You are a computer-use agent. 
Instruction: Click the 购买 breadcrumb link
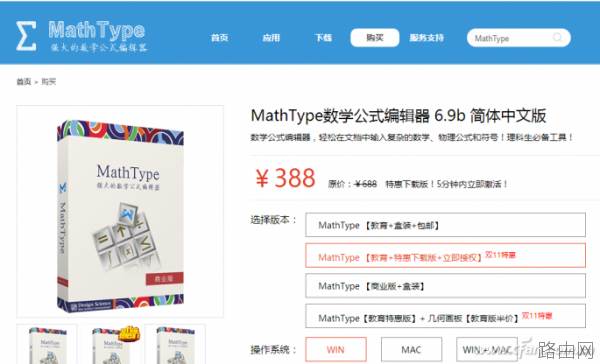tap(49, 82)
